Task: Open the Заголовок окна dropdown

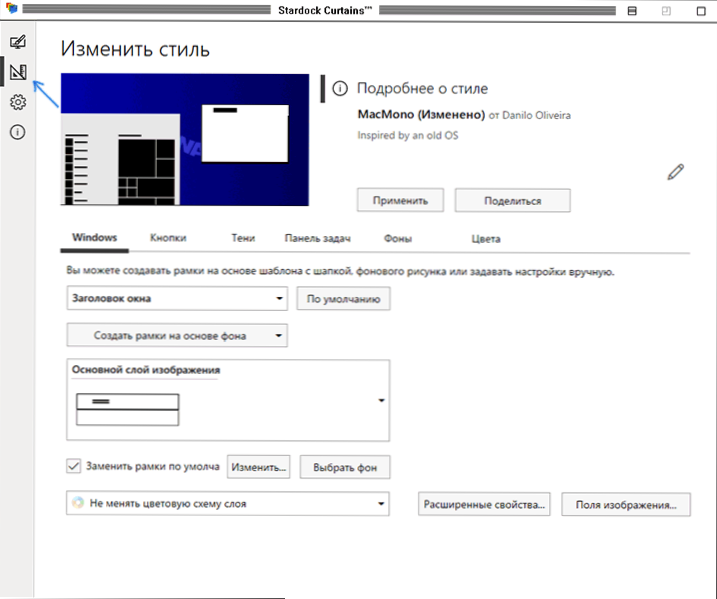Action: (177, 299)
